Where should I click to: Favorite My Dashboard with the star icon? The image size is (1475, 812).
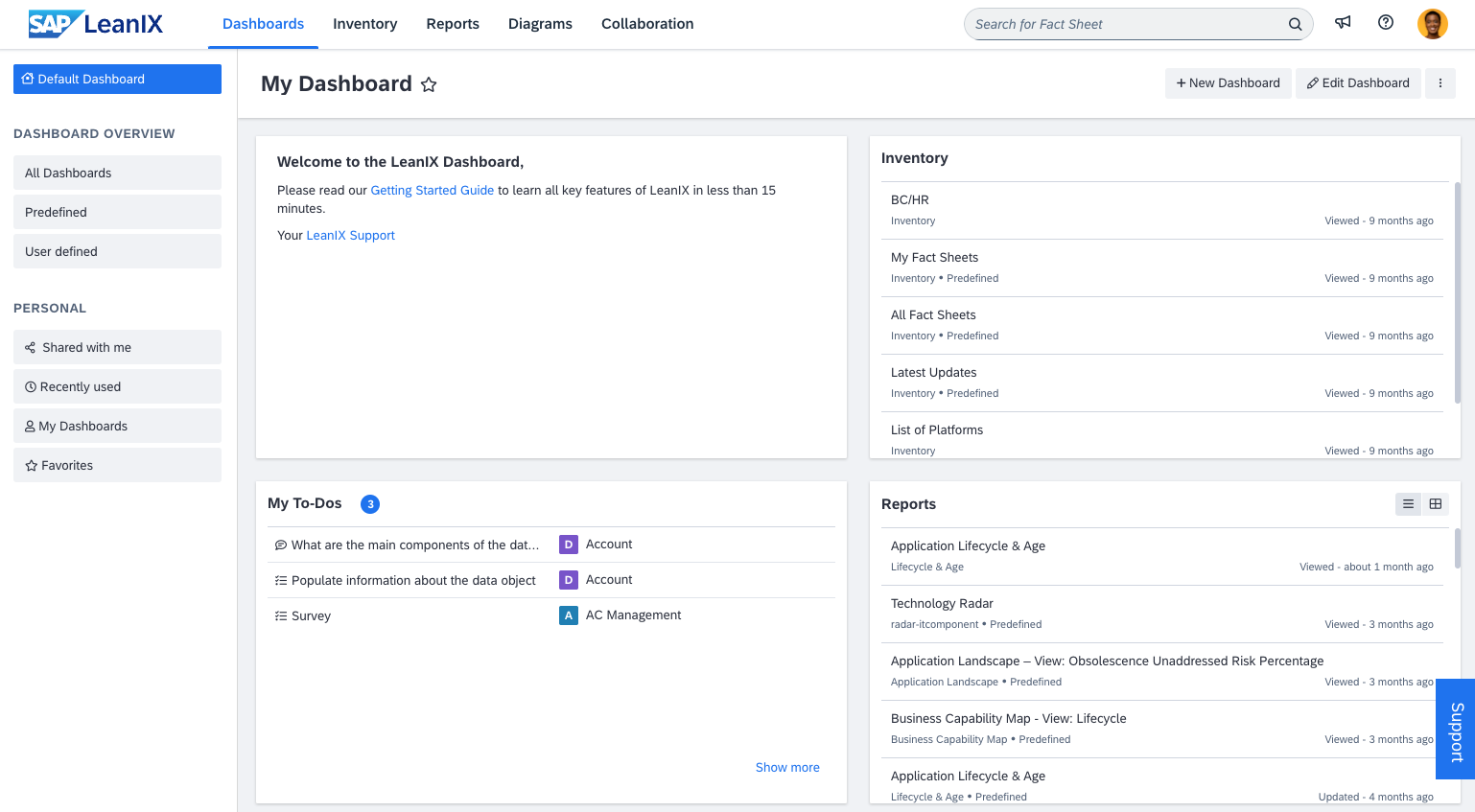point(429,84)
